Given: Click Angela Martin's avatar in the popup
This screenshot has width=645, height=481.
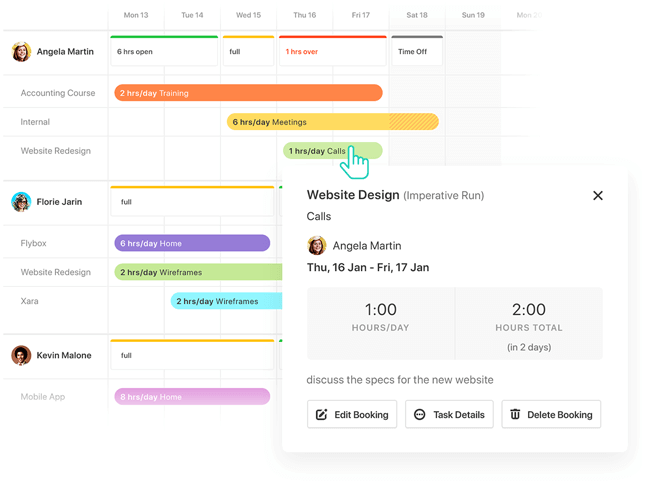Looking at the screenshot, I should 317,245.
